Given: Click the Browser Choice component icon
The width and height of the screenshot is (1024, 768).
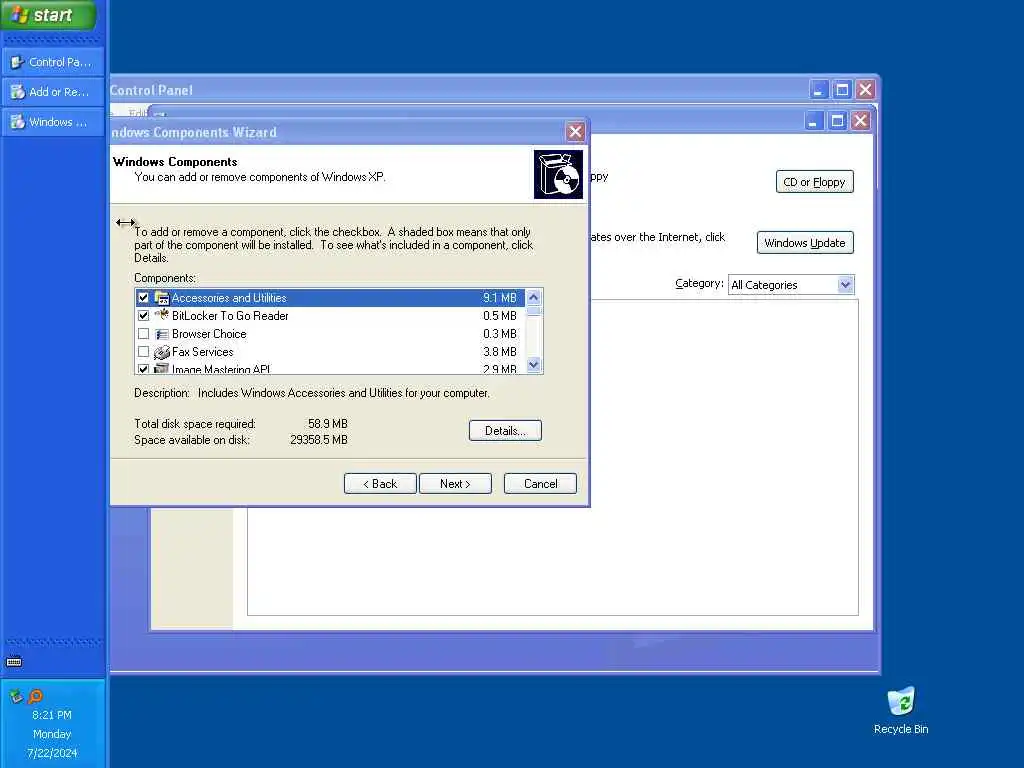Looking at the screenshot, I should point(161,334).
